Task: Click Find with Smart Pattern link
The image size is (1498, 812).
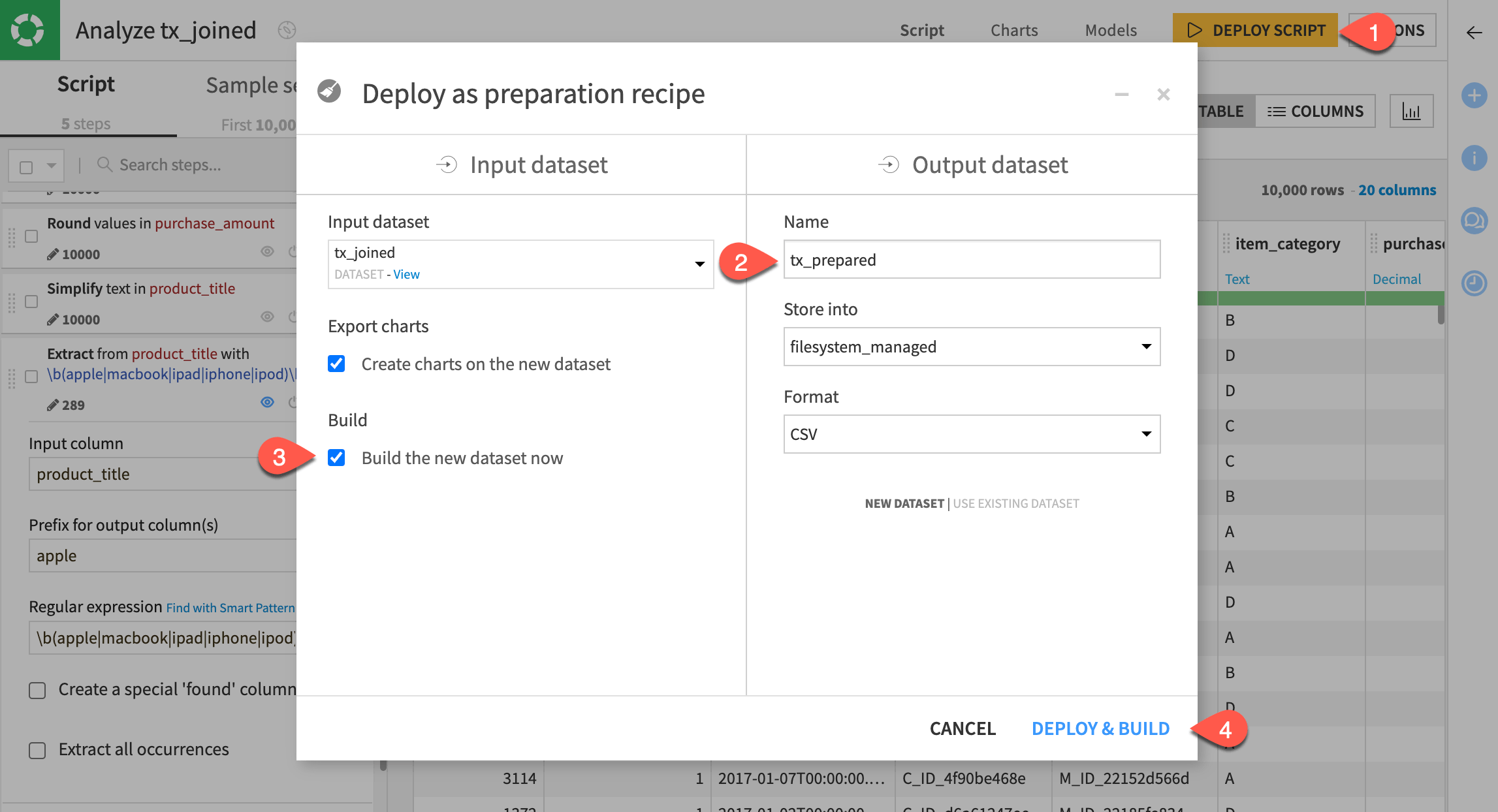Action: coord(230,608)
